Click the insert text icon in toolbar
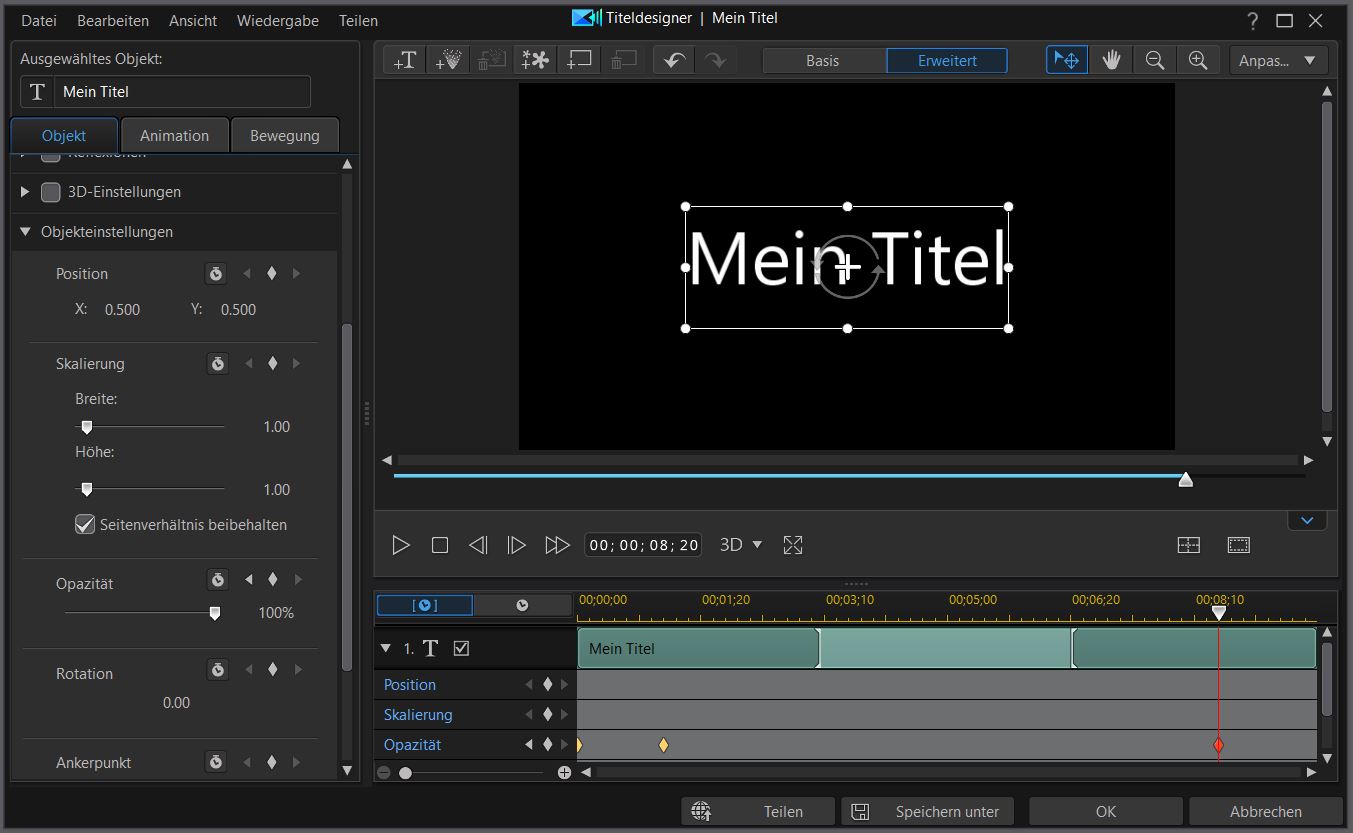 pyautogui.click(x=405, y=60)
